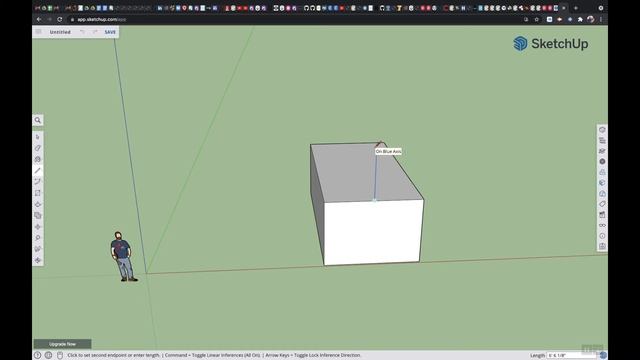Click the SketchUp logo
640x360 pixels.
(551, 44)
